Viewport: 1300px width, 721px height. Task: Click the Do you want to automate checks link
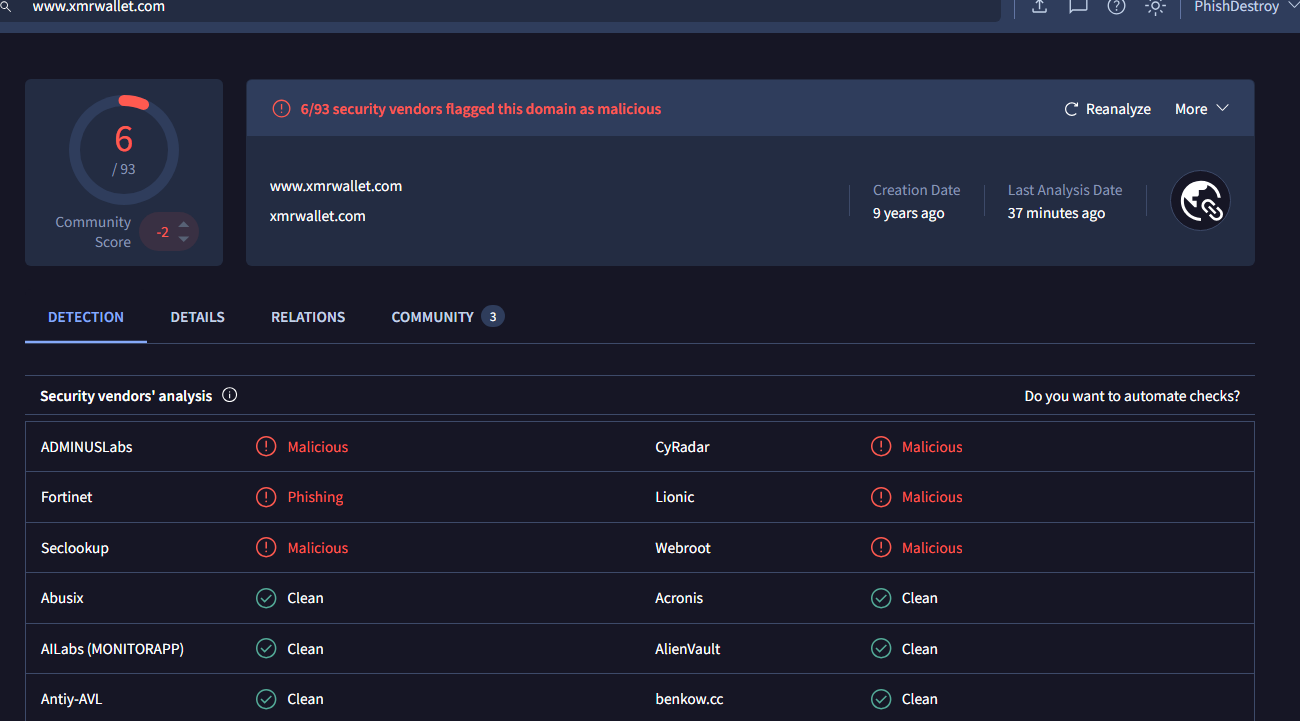1132,395
